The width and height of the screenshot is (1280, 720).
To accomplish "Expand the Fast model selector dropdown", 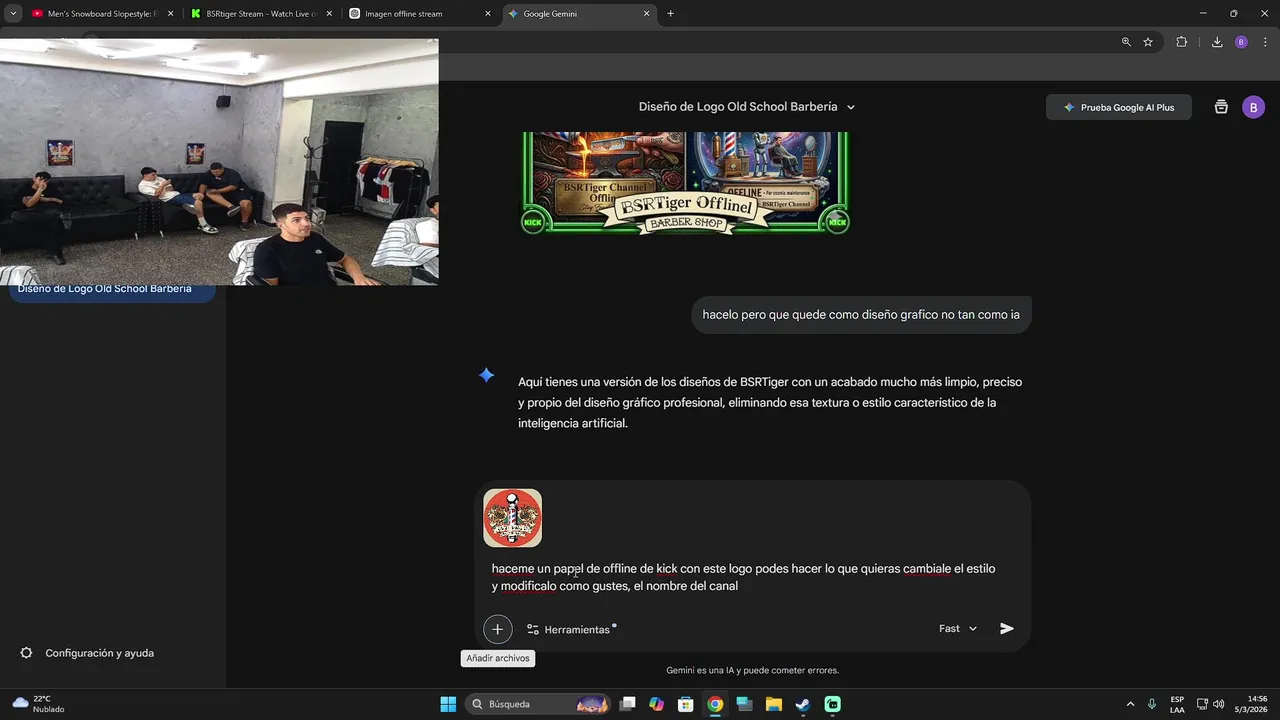I will [x=958, y=629].
